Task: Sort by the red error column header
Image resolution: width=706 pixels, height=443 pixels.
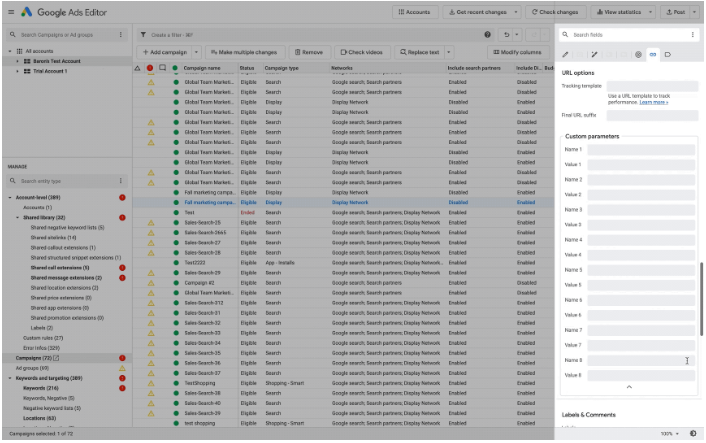Action: pyautogui.click(x=150, y=68)
